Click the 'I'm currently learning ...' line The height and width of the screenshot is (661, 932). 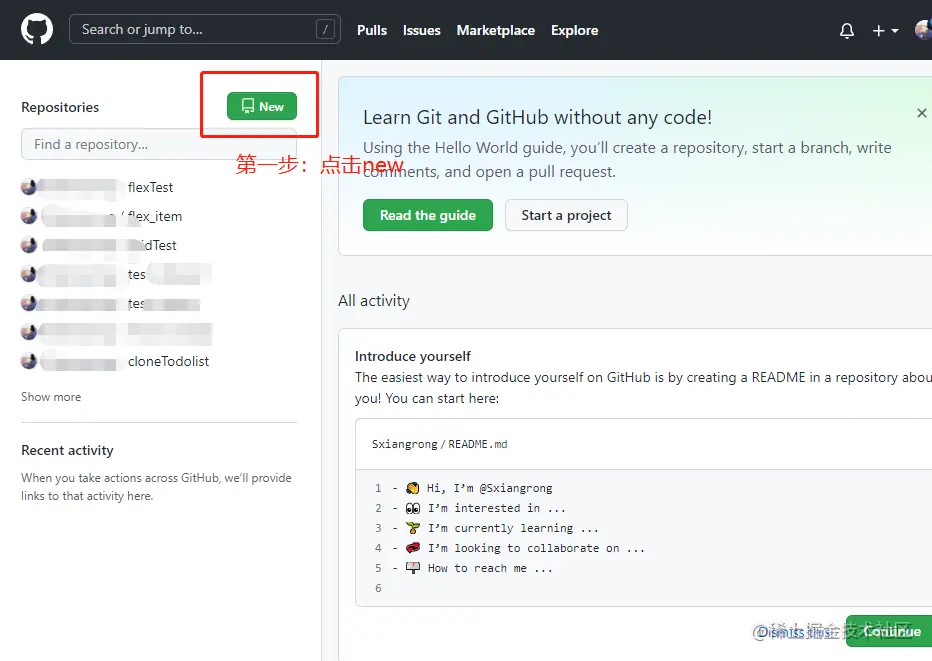[513, 528]
